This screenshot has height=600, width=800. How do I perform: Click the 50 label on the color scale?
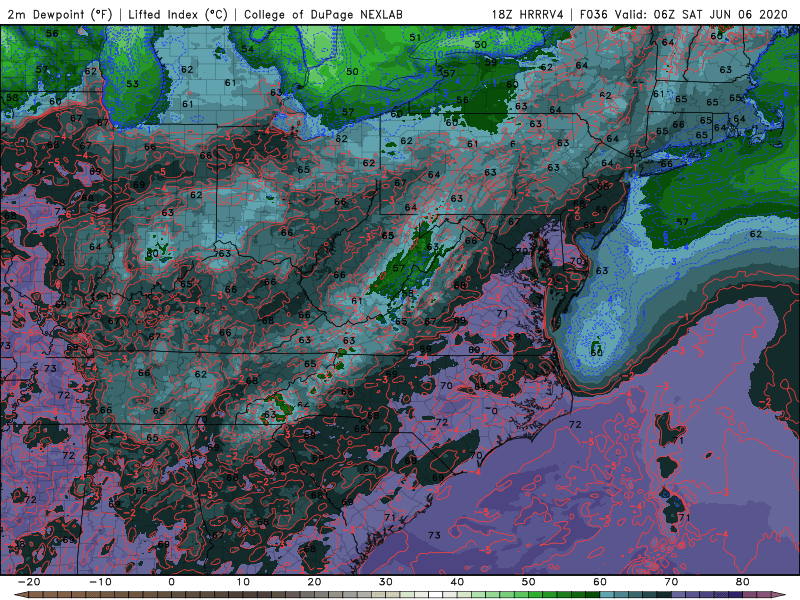(x=529, y=582)
